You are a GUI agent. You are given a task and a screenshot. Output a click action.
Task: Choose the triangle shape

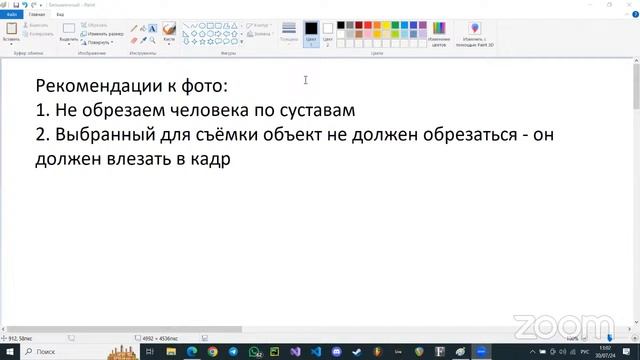coord(234,26)
